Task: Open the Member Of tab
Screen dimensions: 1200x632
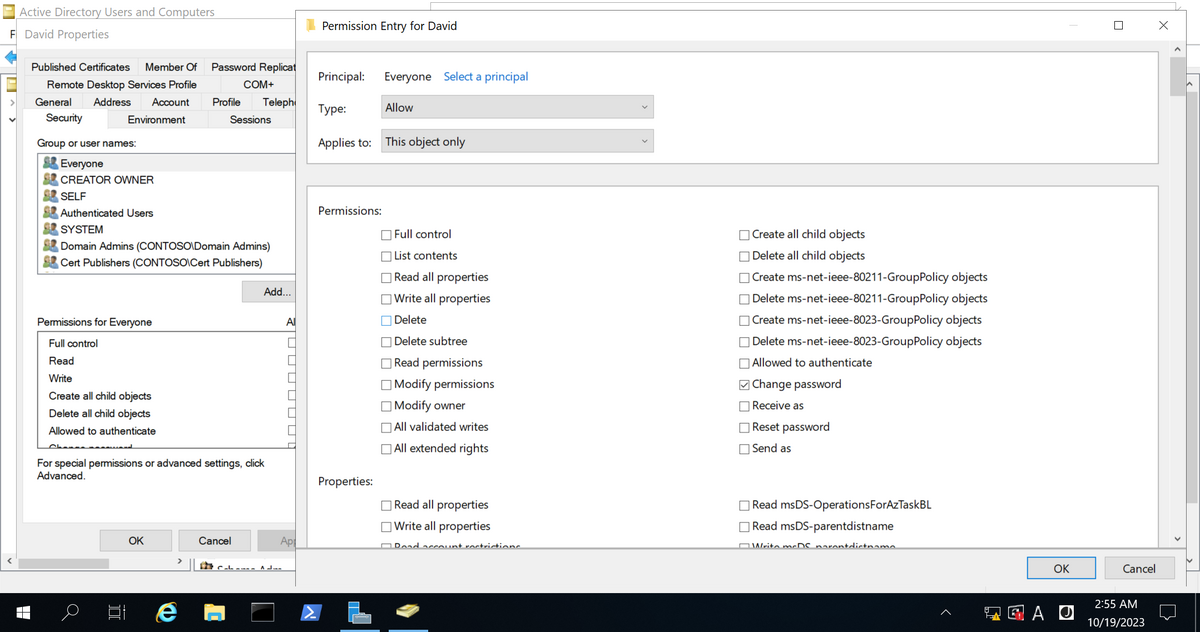Action: [x=171, y=67]
